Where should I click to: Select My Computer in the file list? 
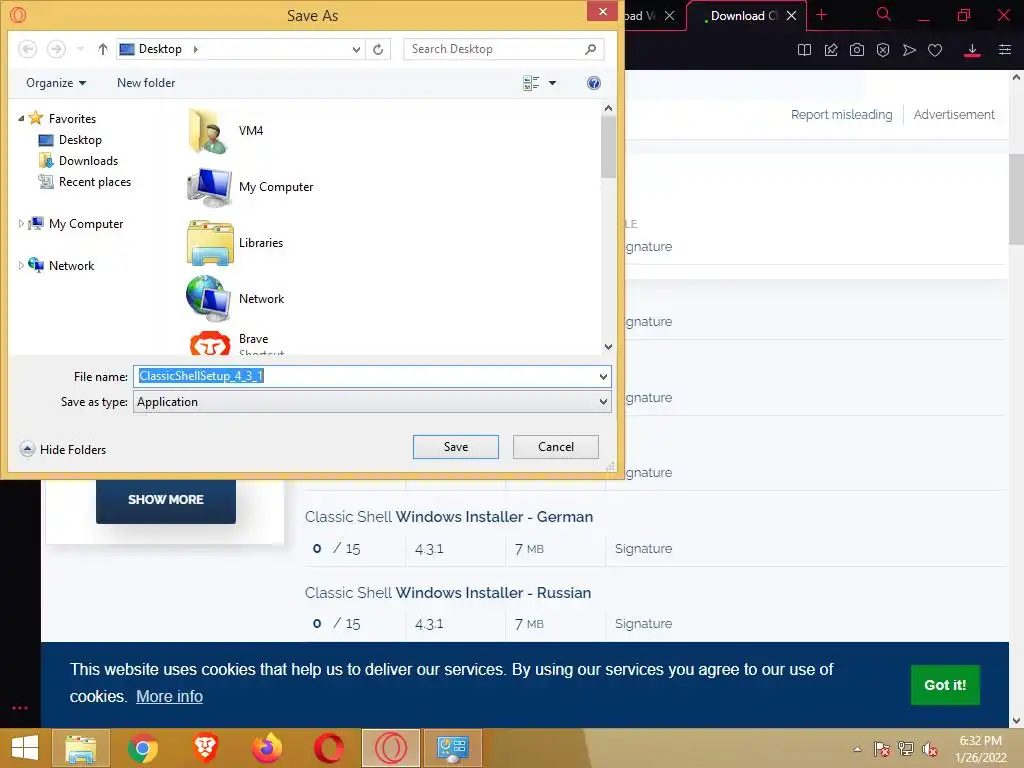pyautogui.click(x=251, y=187)
